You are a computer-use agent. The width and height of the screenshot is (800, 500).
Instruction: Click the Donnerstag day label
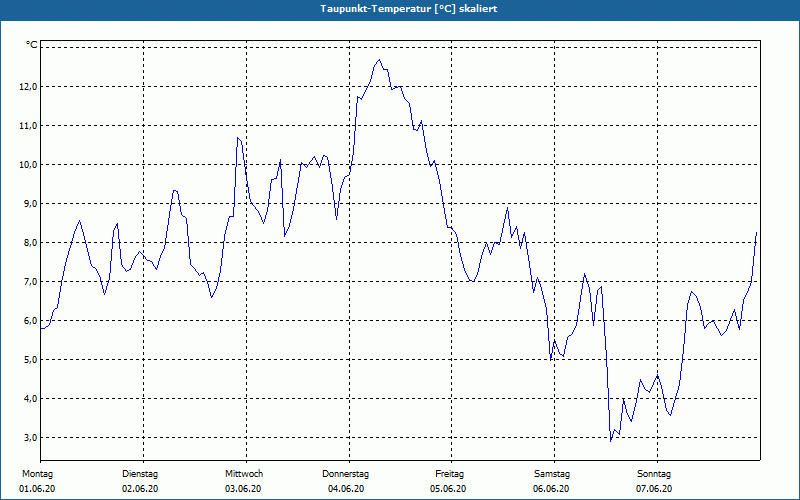pyautogui.click(x=345, y=474)
